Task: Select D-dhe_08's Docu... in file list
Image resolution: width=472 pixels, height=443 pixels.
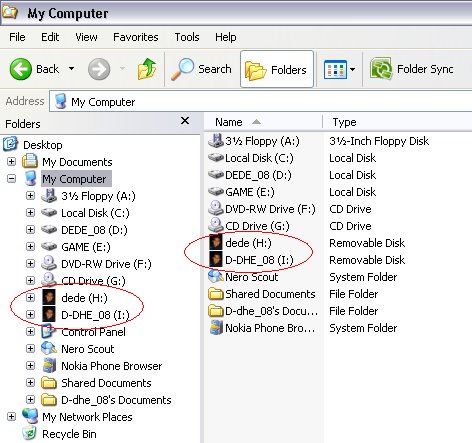Action: click(x=271, y=311)
